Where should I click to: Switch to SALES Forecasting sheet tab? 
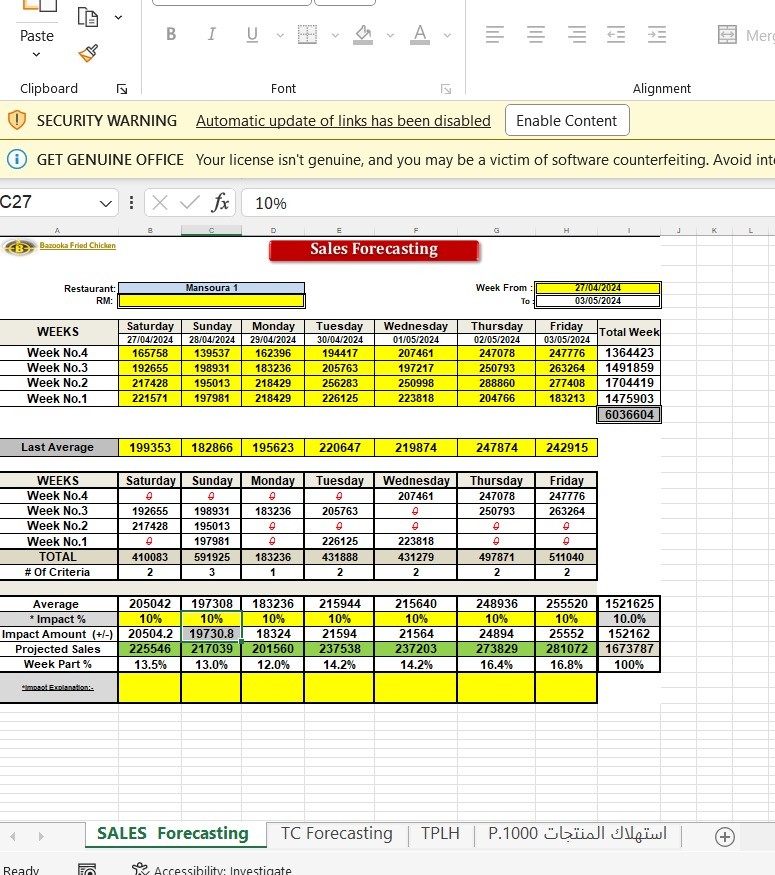point(173,834)
